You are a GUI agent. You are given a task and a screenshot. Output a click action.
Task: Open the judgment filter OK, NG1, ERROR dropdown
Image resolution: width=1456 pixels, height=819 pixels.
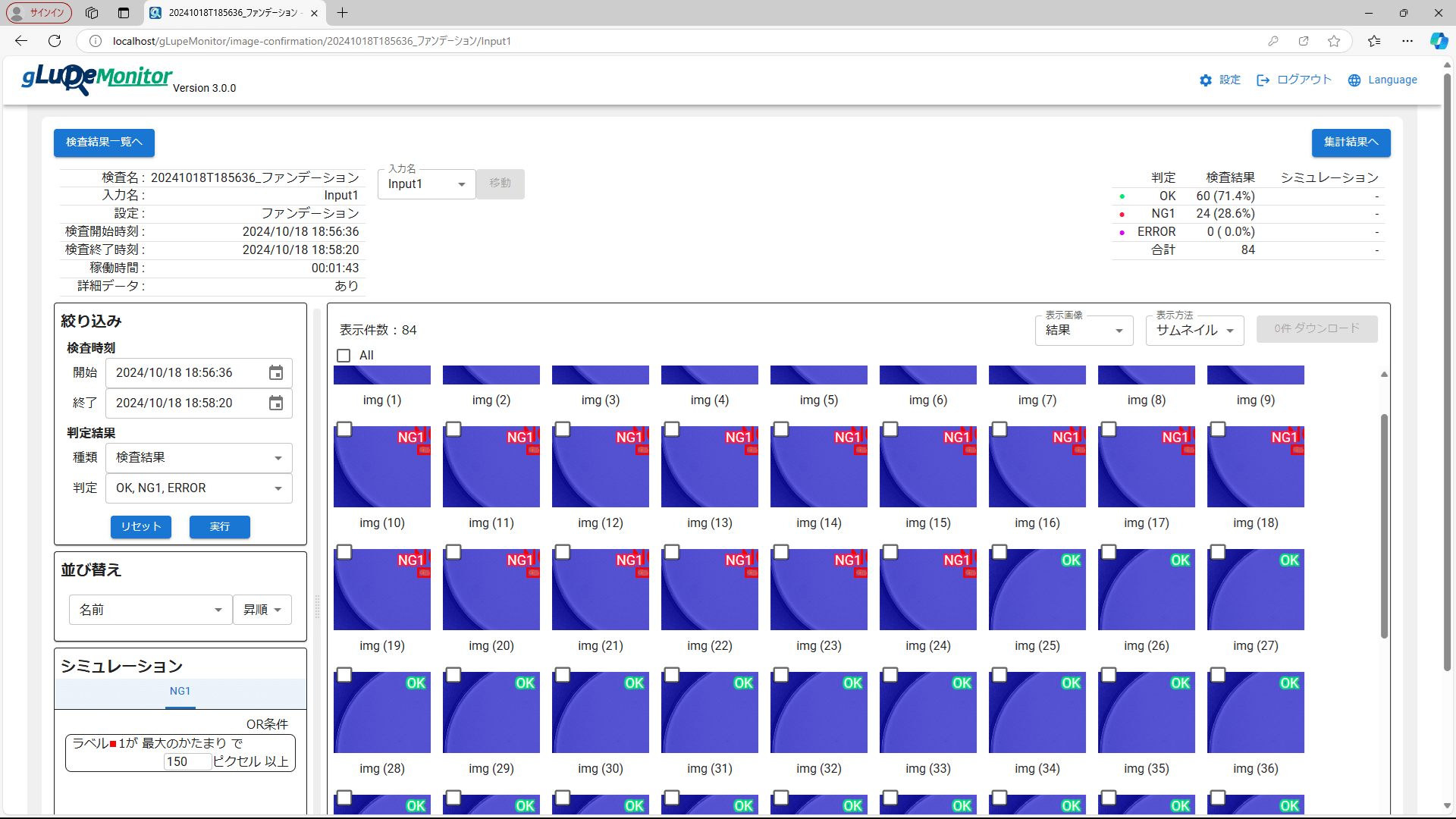tap(199, 488)
